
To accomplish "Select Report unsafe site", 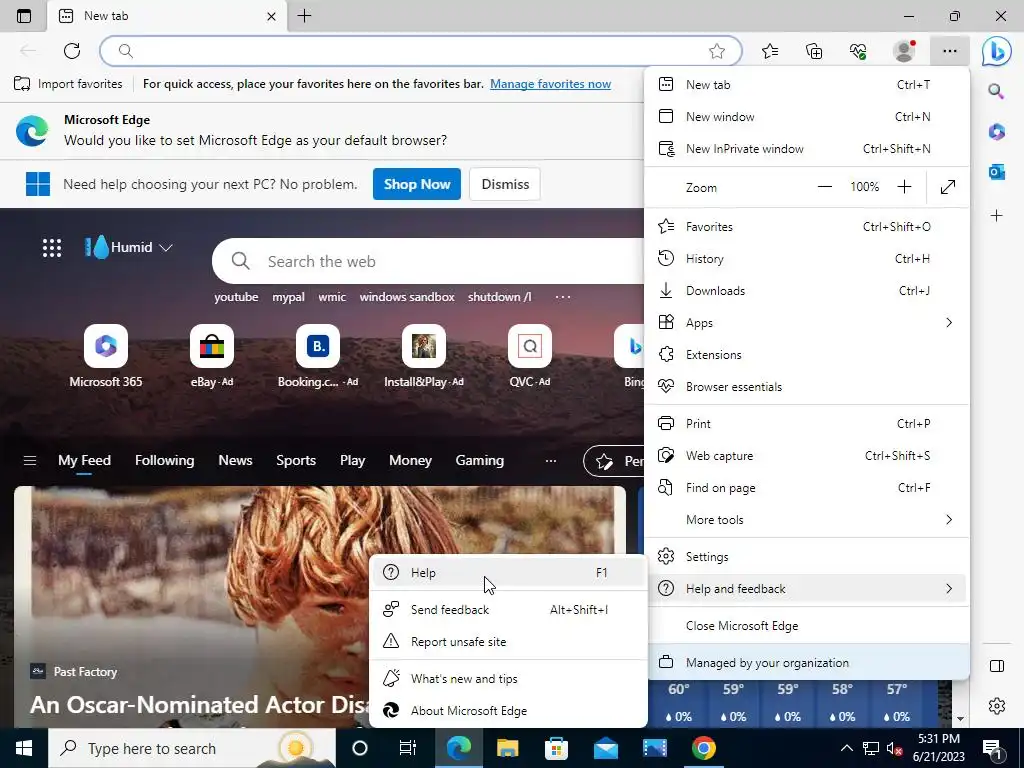I will click(508, 641).
